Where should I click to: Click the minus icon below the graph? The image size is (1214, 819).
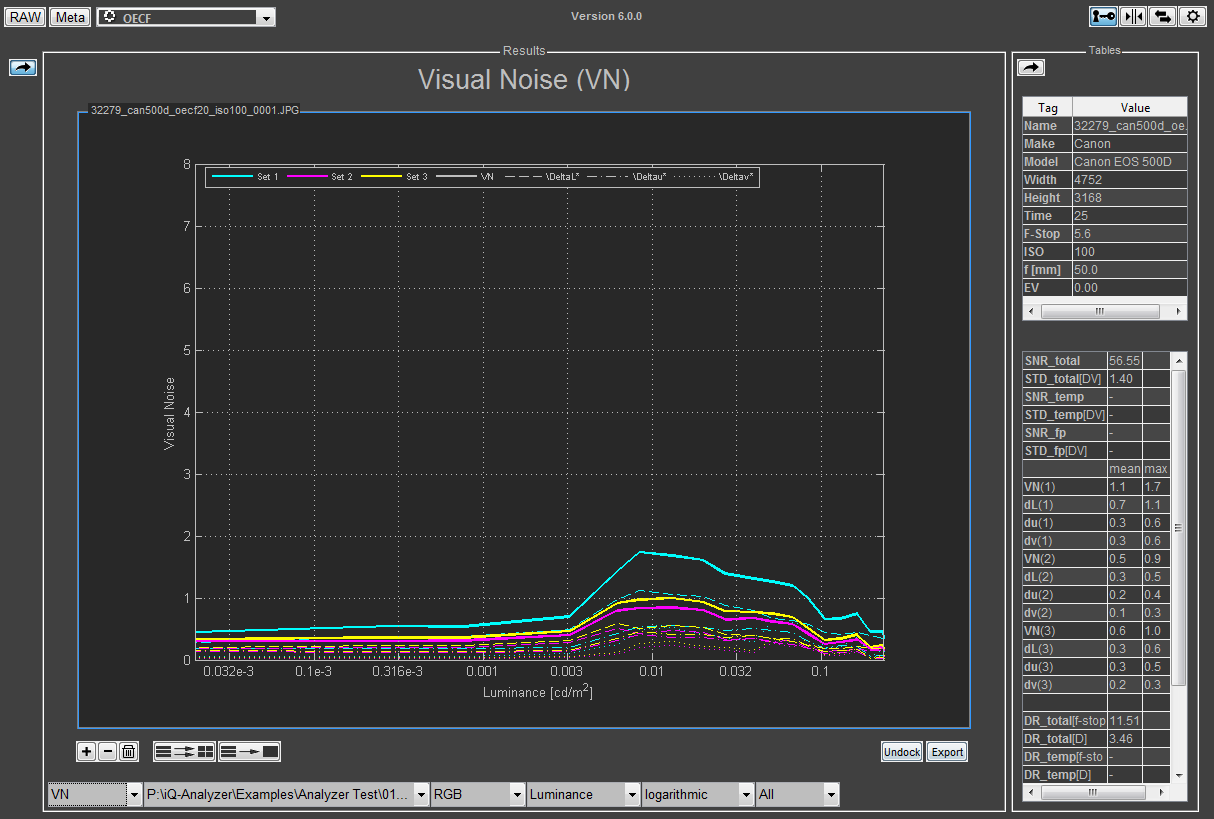point(107,752)
